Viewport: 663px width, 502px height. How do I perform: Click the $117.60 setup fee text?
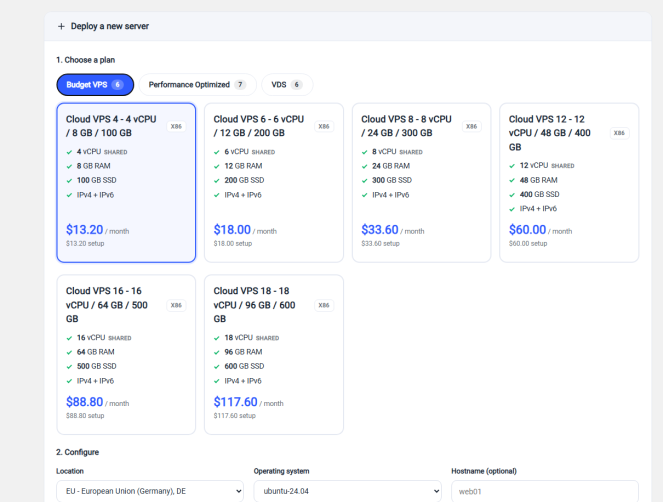click(x=235, y=416)
